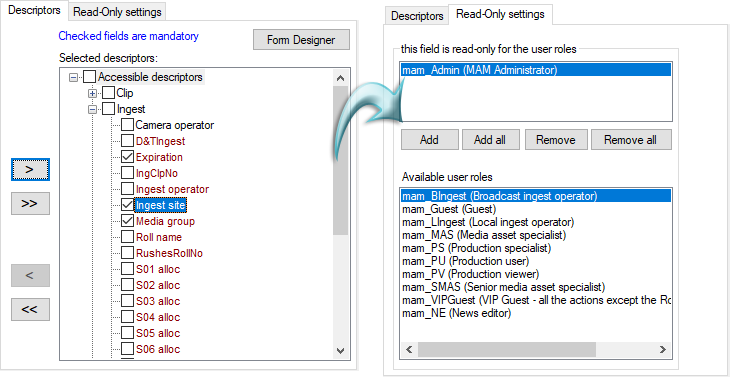Switch to the Read-Only settings tab in the left panel
The width and height of the screenshot is (731, 377).
(117, 12)
